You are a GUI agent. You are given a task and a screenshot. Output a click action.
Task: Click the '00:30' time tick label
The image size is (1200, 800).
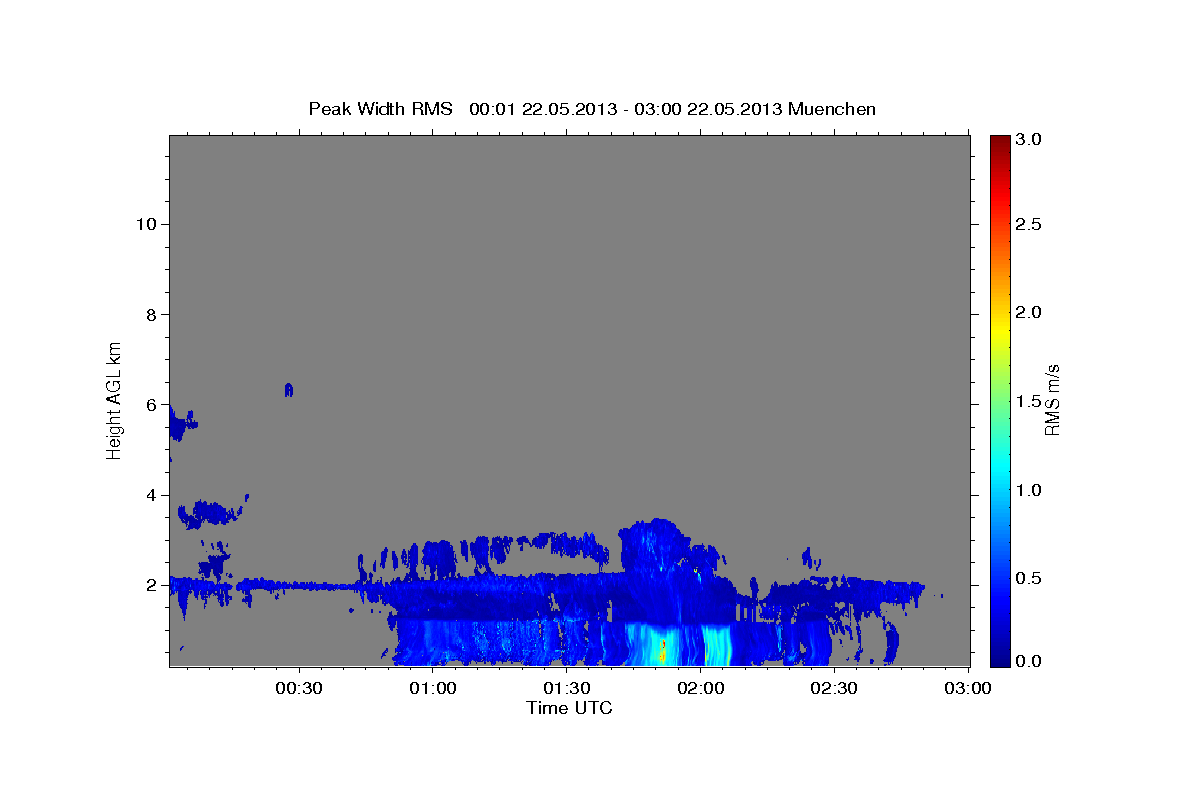(x=299, y=688)
